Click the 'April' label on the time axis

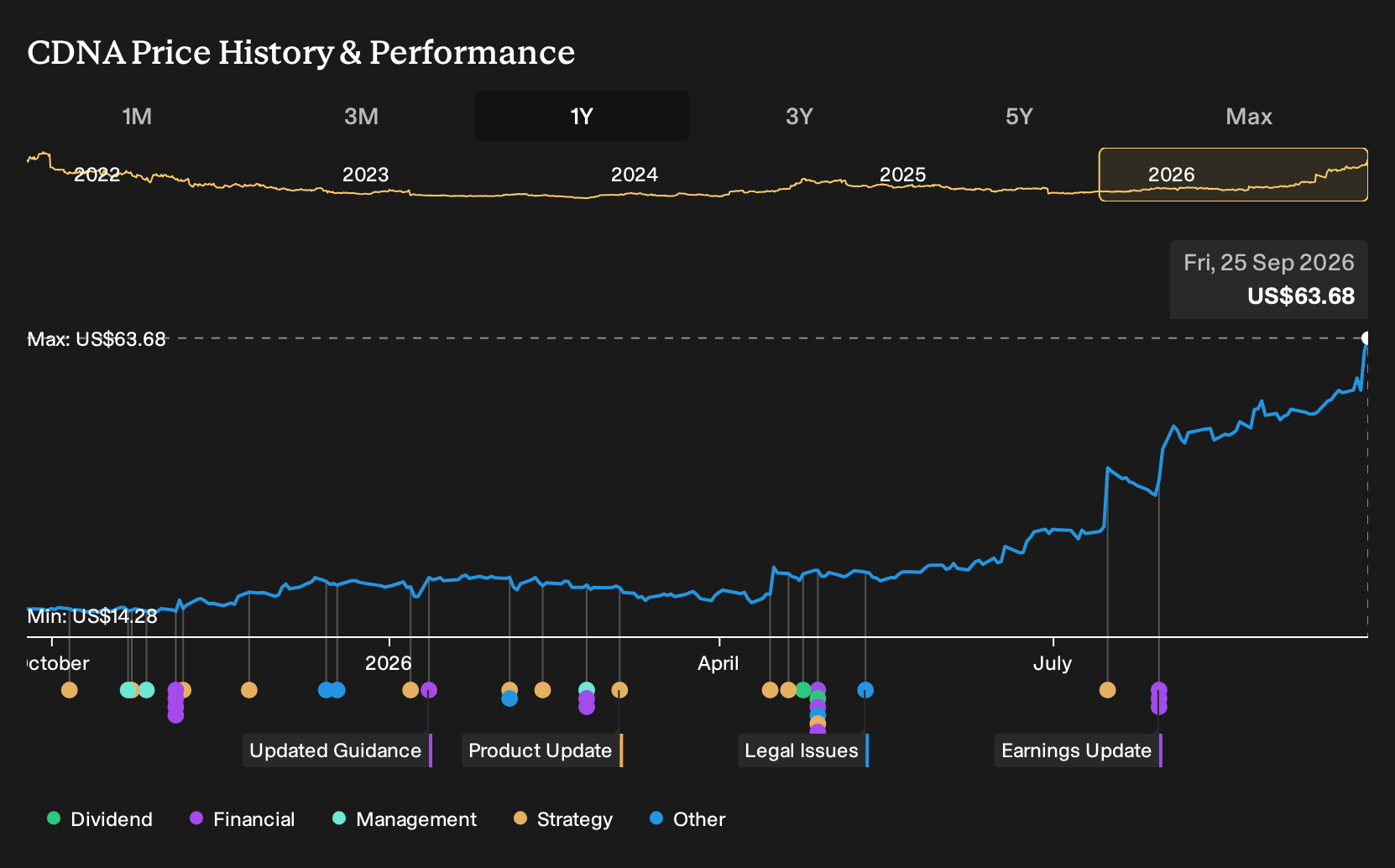(x=718, y=663)
